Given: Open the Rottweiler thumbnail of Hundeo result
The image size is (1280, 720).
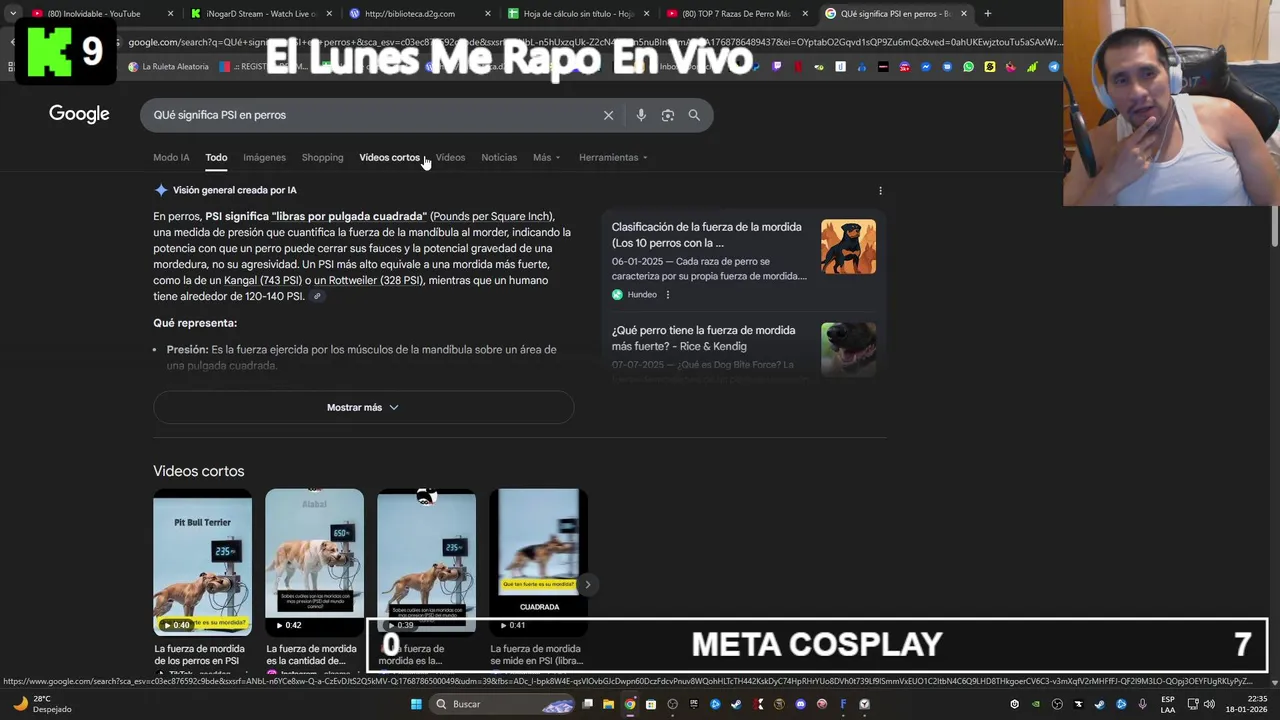Looking at the screenshot, I should click(x=848, y=247).
